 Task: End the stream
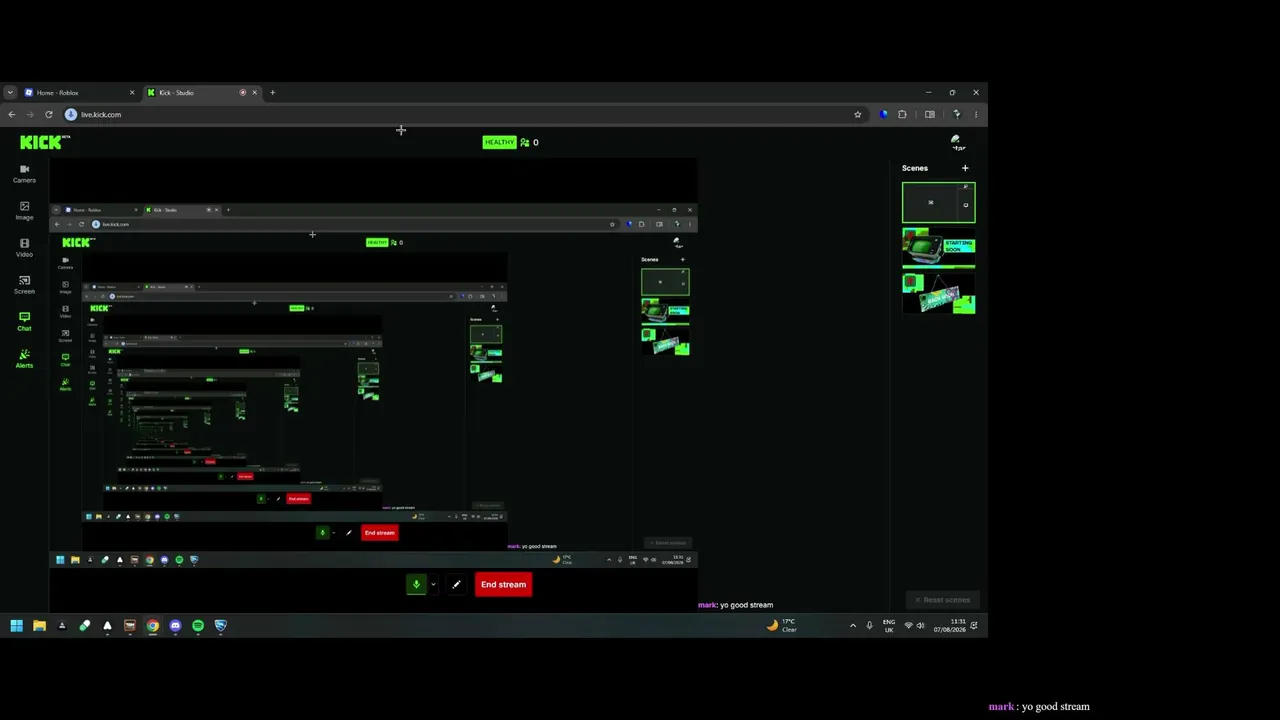pyautogui.click(x=503, y=585)
